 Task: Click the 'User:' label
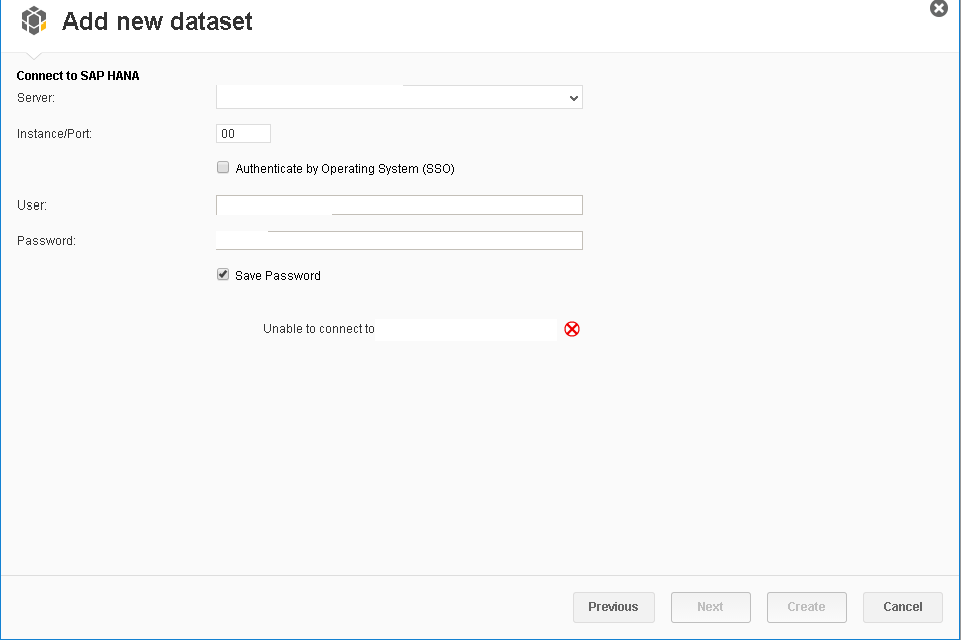(32, 205)
